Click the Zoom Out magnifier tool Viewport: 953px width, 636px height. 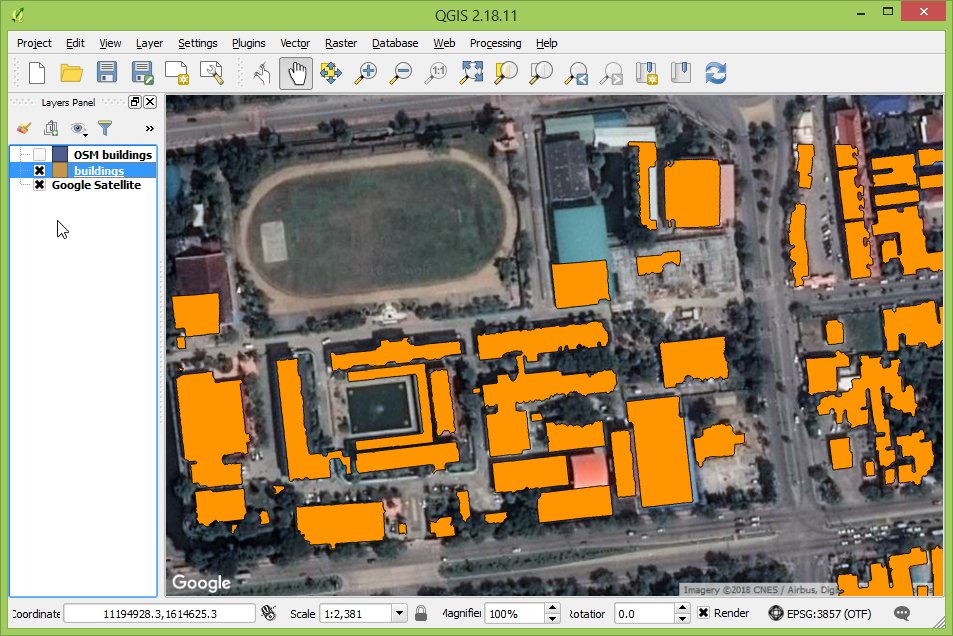[401, 72]
